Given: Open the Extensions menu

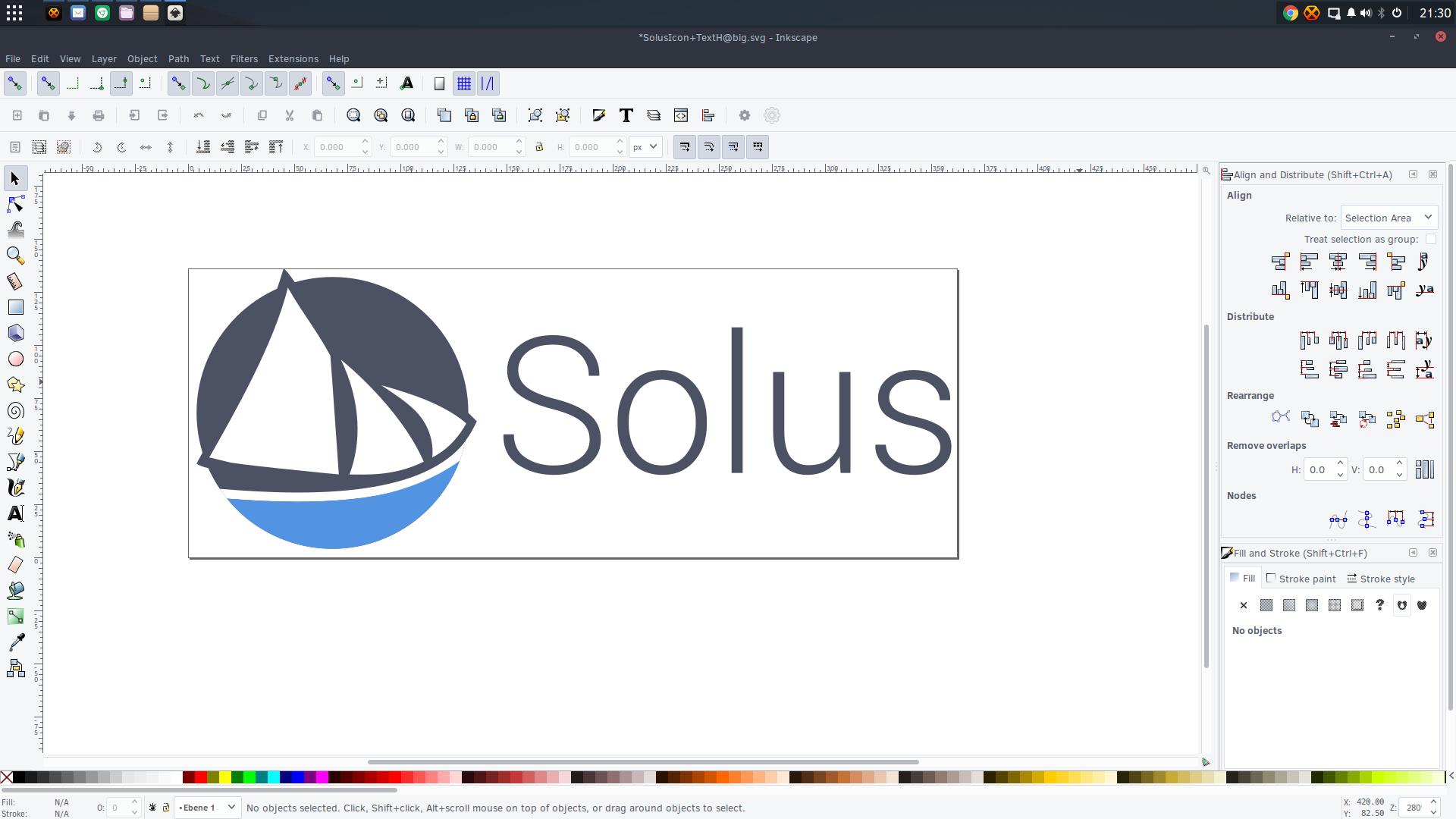Looking at the screenshot, I should coord(293,58).
